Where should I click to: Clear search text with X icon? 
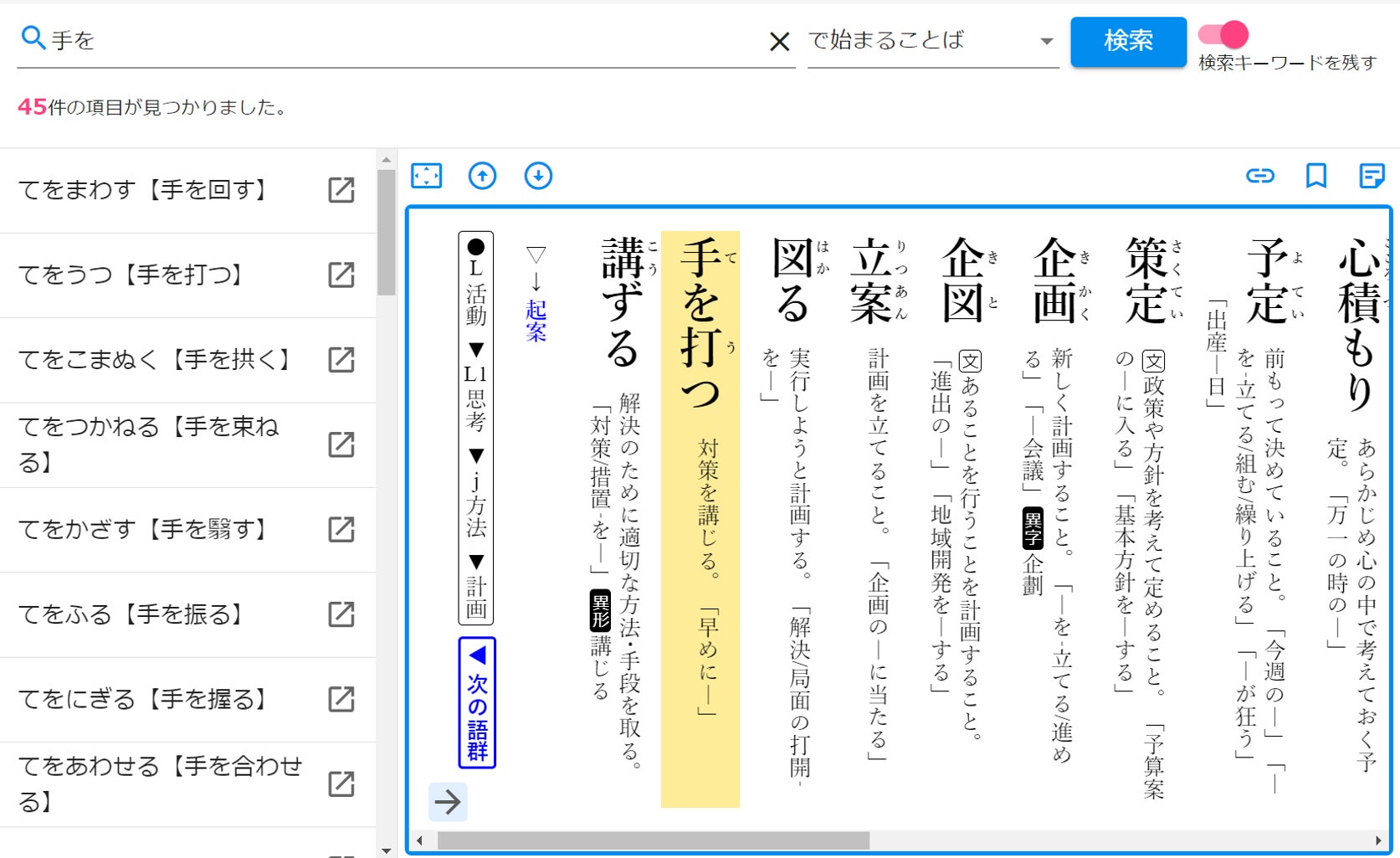click(x=779, y=41)
